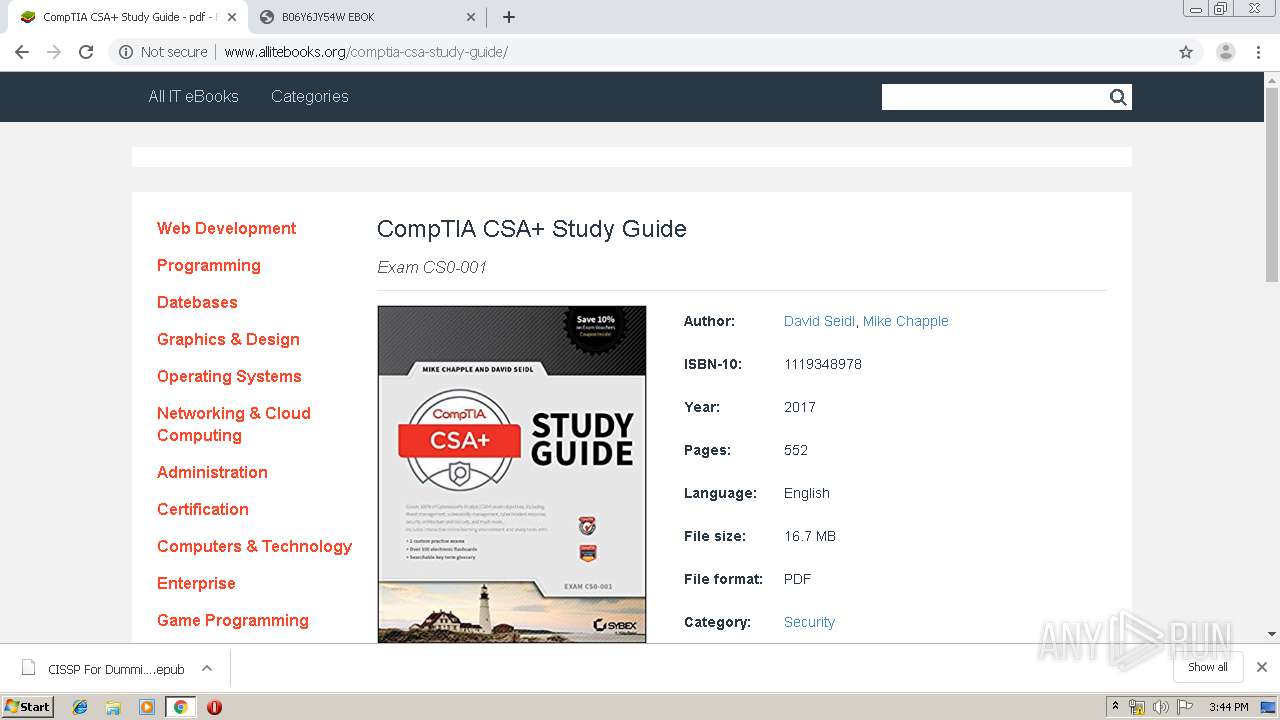This screenshot has height=720, width=1280.
Task: Open the Certification category
Action: (x=202, y=509)
